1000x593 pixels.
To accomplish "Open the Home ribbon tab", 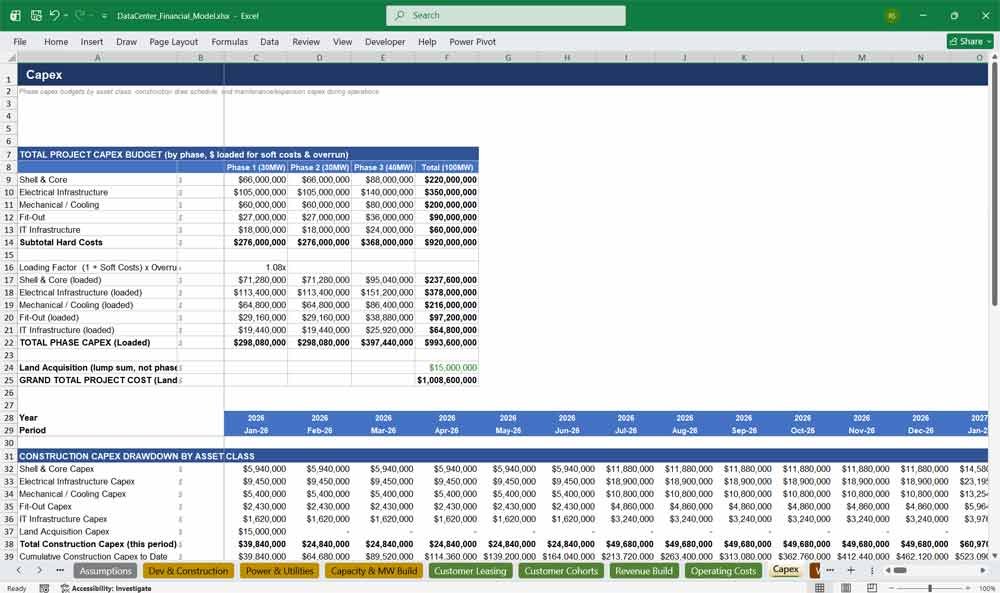I will [x=56, y=41].
